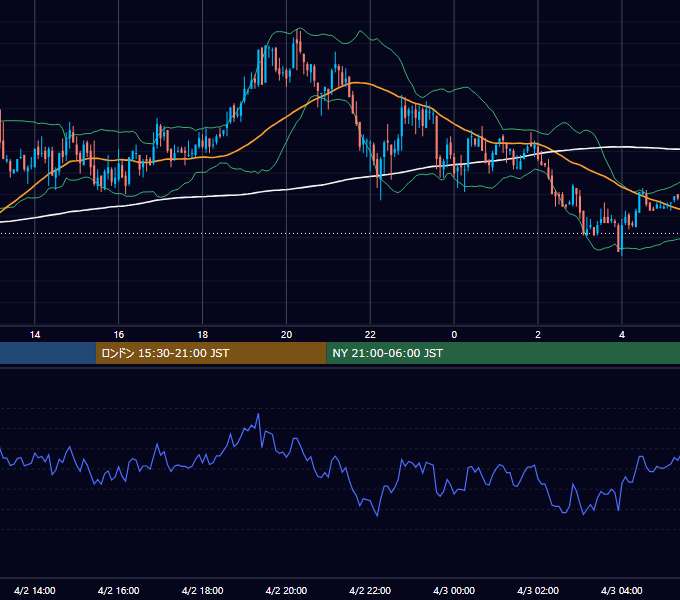Click the 16 hour label on price chart axis
The height and width of the screenshot is (600, 680).
[x=118, y=335]
